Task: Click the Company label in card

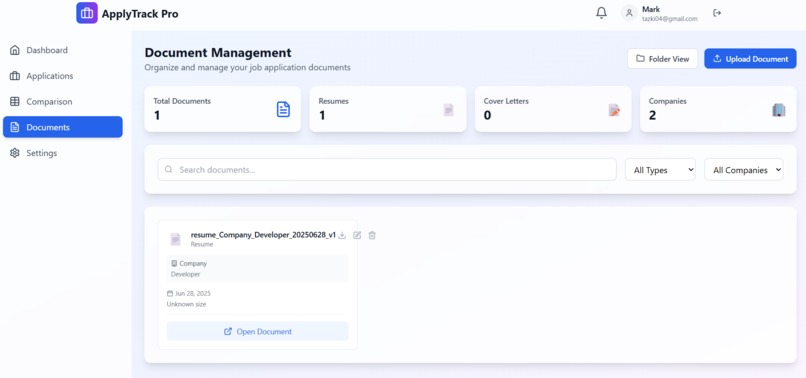Action: 193,263
